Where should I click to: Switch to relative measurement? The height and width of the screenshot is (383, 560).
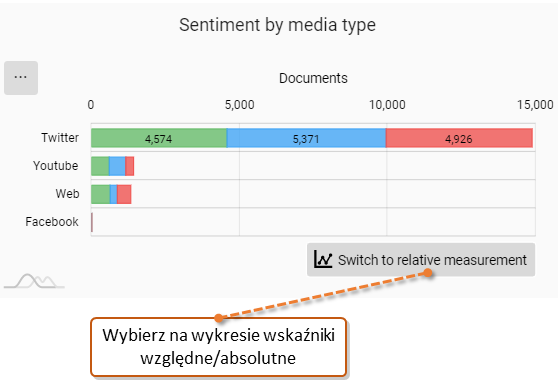tap(421, 260)
